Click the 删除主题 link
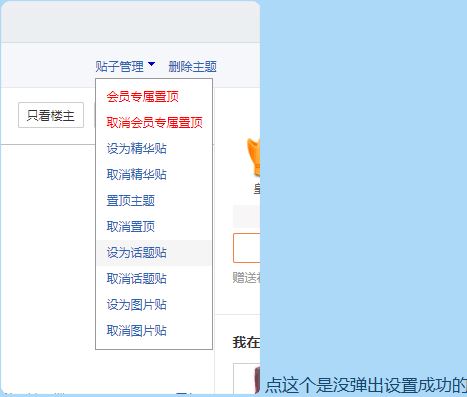Image resolution: width=467 pixels, height=397 pixels. [192, 67]
